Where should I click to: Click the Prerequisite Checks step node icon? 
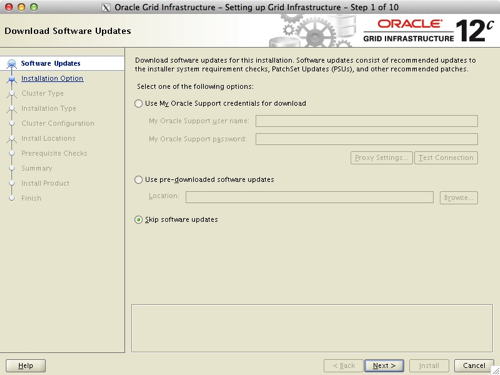click(12, 153)
